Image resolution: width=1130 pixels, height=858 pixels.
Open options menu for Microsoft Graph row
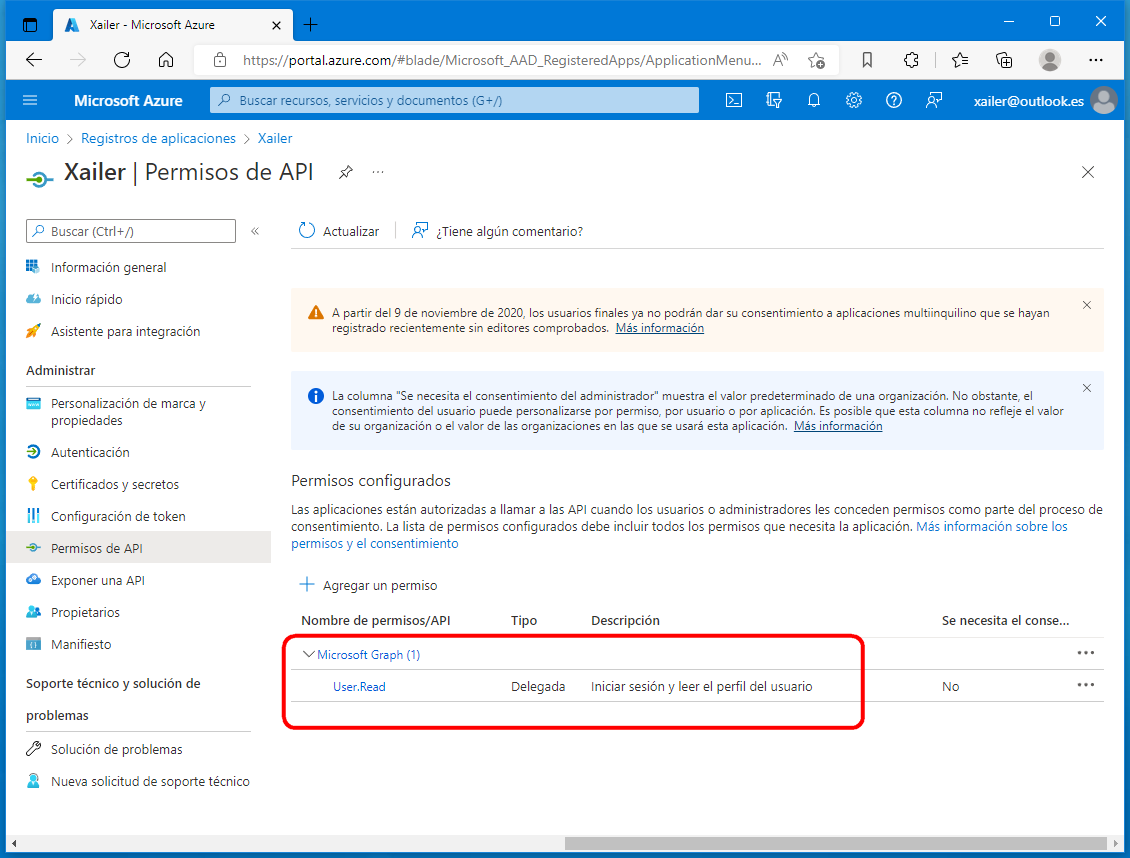pyautogui.click(x=1085, y=653)
